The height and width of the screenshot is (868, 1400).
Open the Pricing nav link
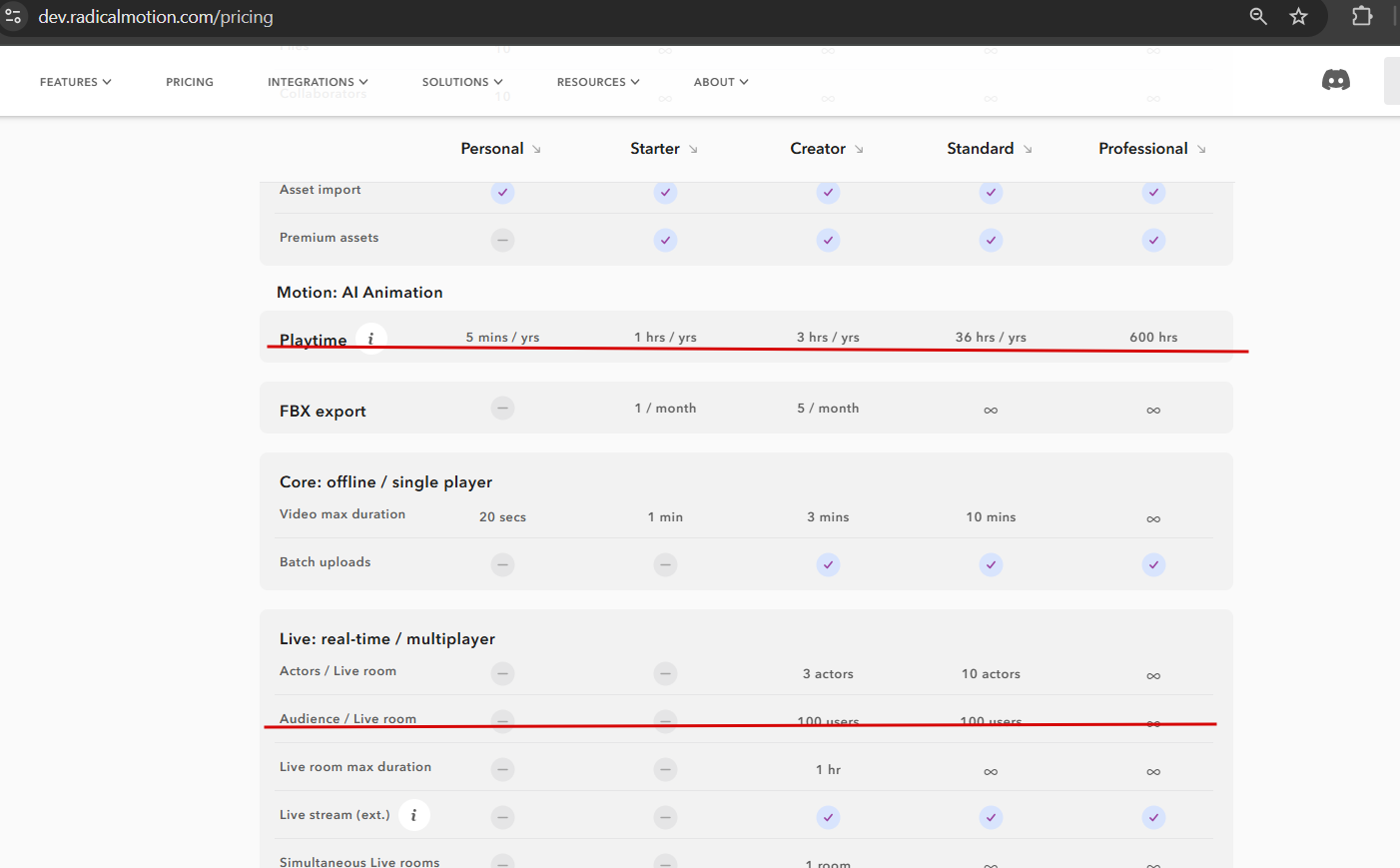point(190,82)
